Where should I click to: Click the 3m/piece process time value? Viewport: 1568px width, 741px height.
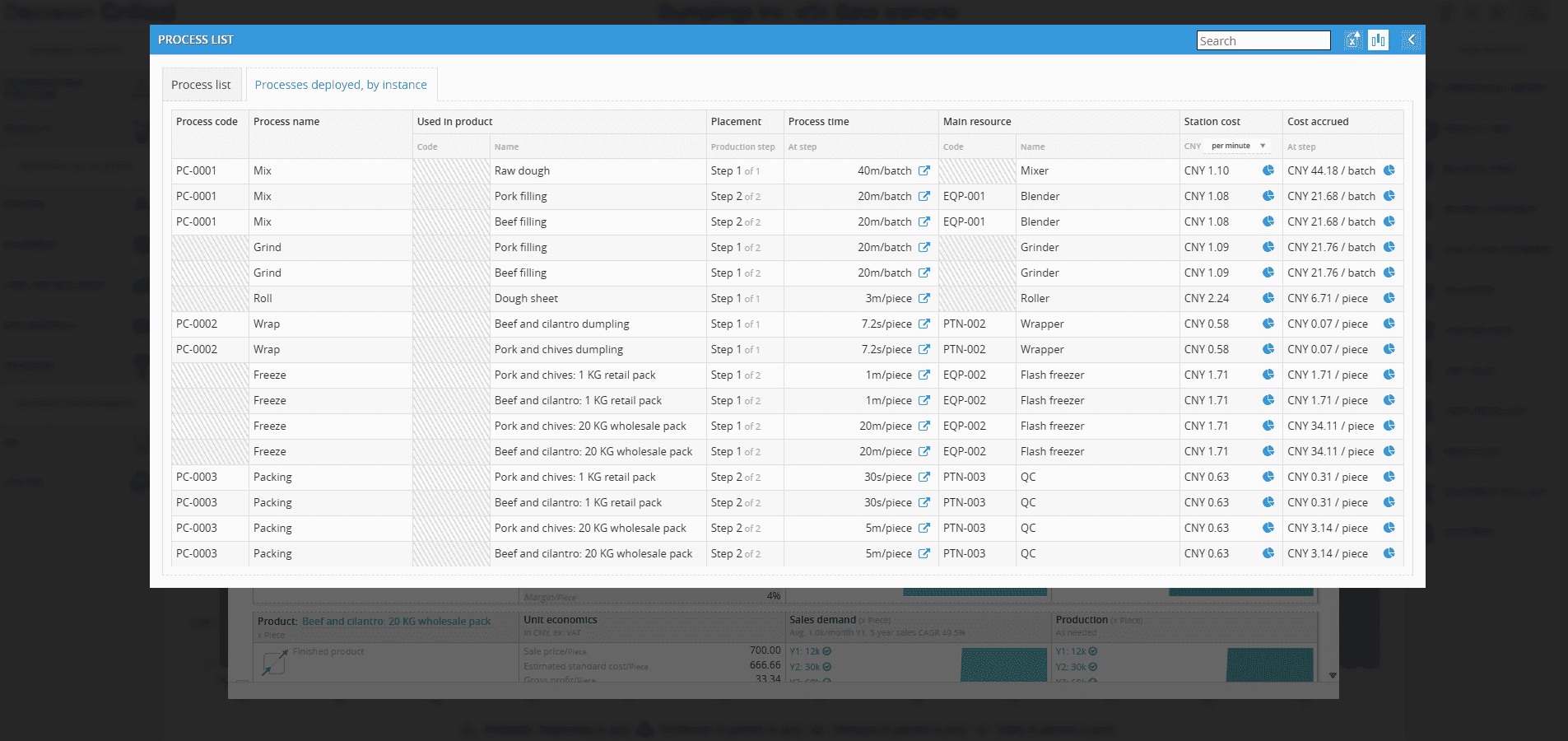coord(888,298)
